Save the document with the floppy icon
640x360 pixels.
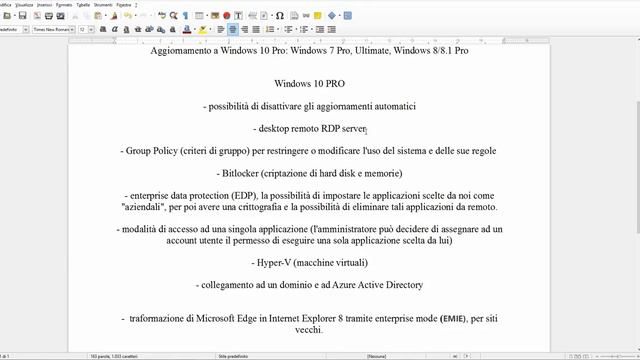(x=22, y=16)
